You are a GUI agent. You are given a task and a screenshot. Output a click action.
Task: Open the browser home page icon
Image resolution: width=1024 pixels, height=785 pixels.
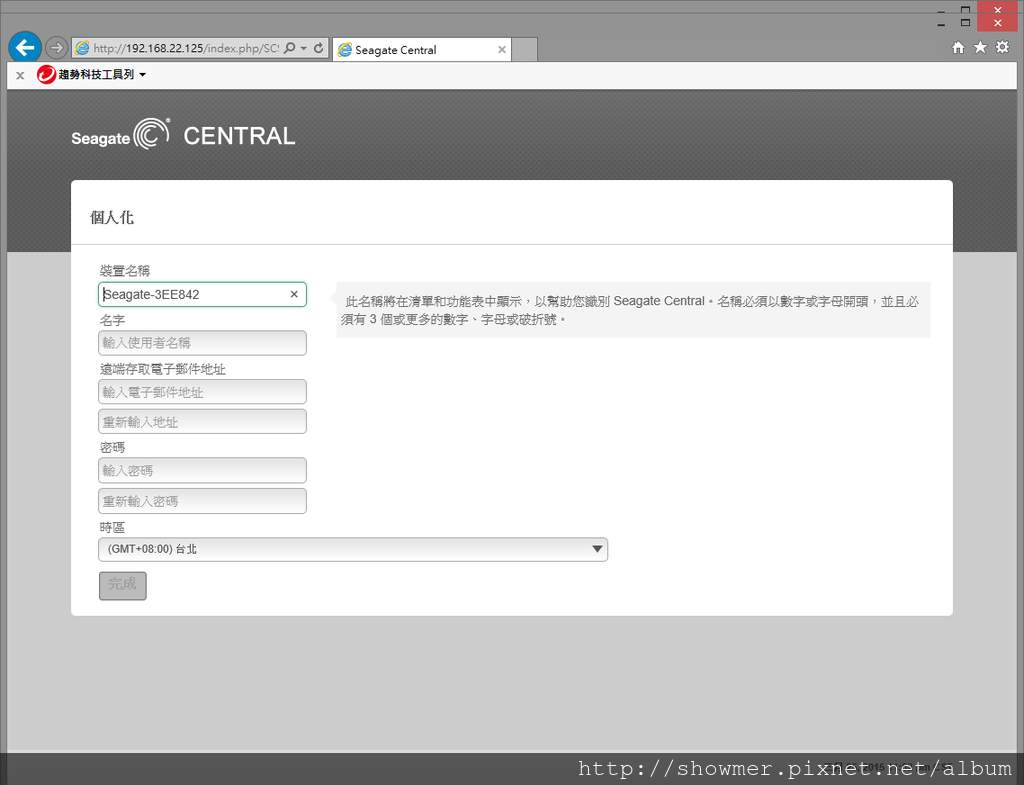[958, 48]
